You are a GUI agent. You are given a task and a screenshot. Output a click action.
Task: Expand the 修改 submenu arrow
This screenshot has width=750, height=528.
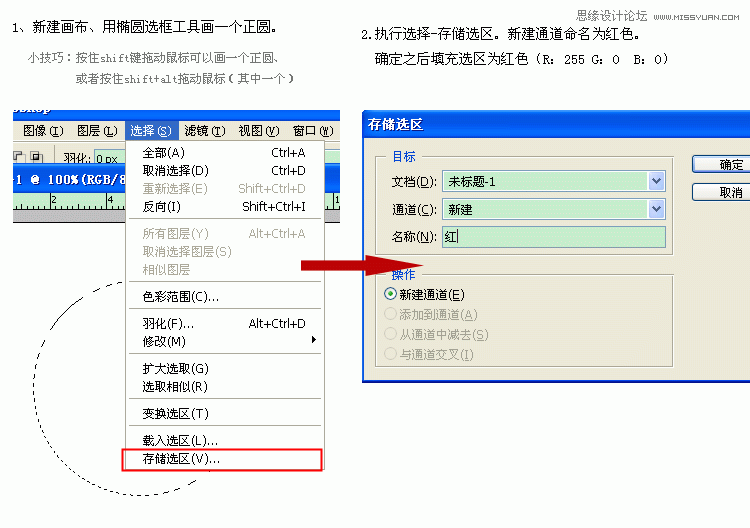pos(314,341)
